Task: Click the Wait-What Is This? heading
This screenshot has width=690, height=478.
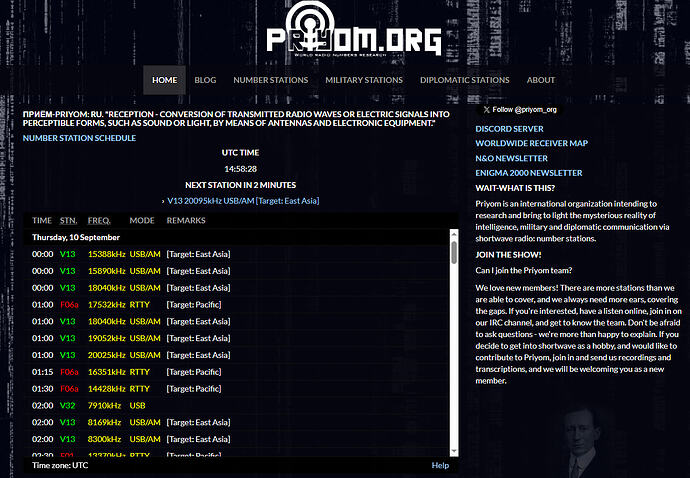Action: tap(515, 188)
